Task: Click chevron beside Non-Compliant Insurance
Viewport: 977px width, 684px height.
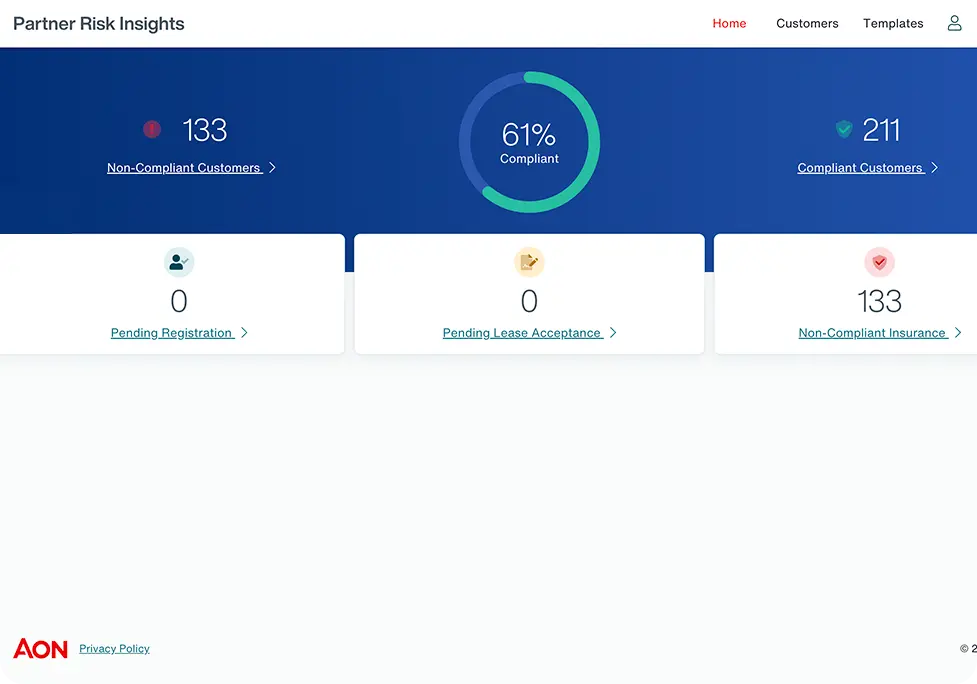Action: pos(958,333)
